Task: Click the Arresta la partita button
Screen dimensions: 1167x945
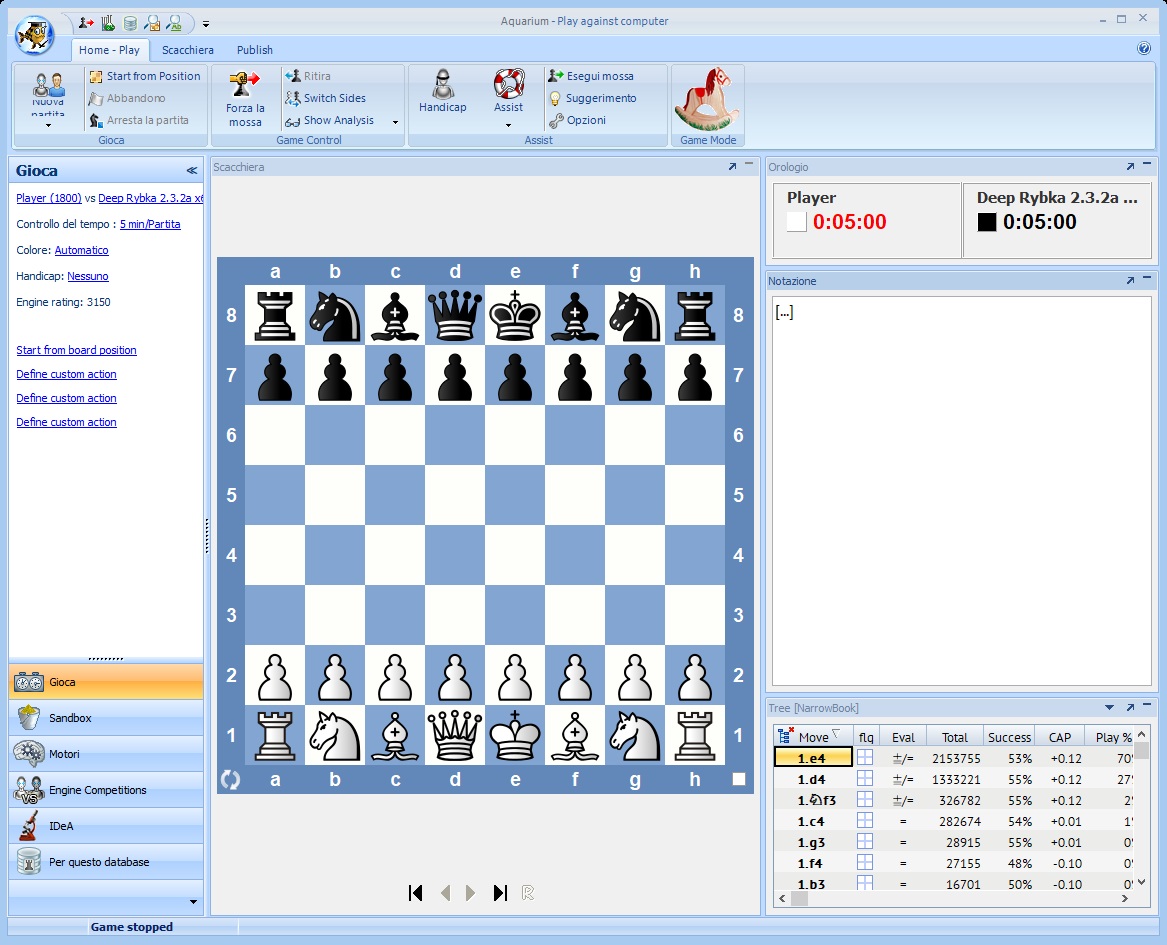Action: coord(138,120)
